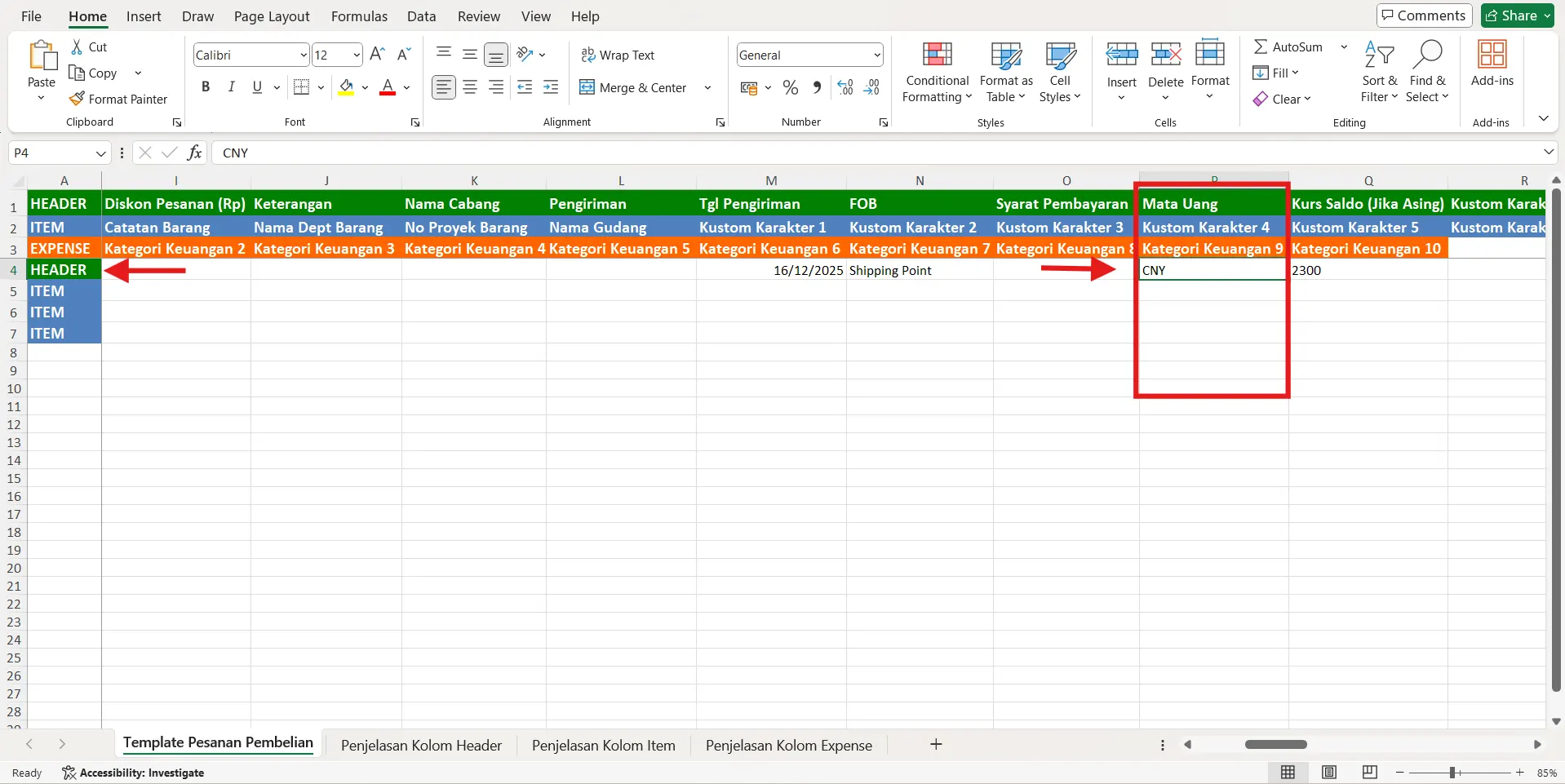The image size is (1565, 784).
Task: Click the Share button
Action: tap(1516, 15)
